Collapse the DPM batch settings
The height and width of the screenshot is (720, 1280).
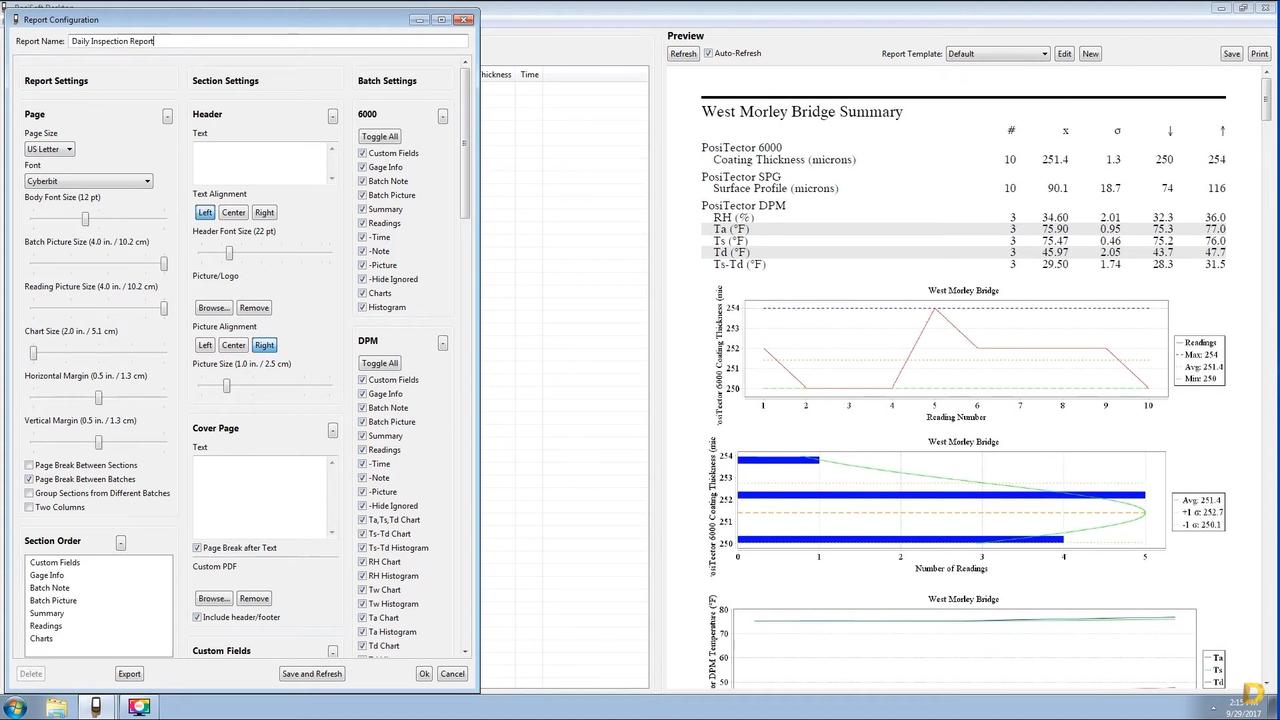click(442, 343)
